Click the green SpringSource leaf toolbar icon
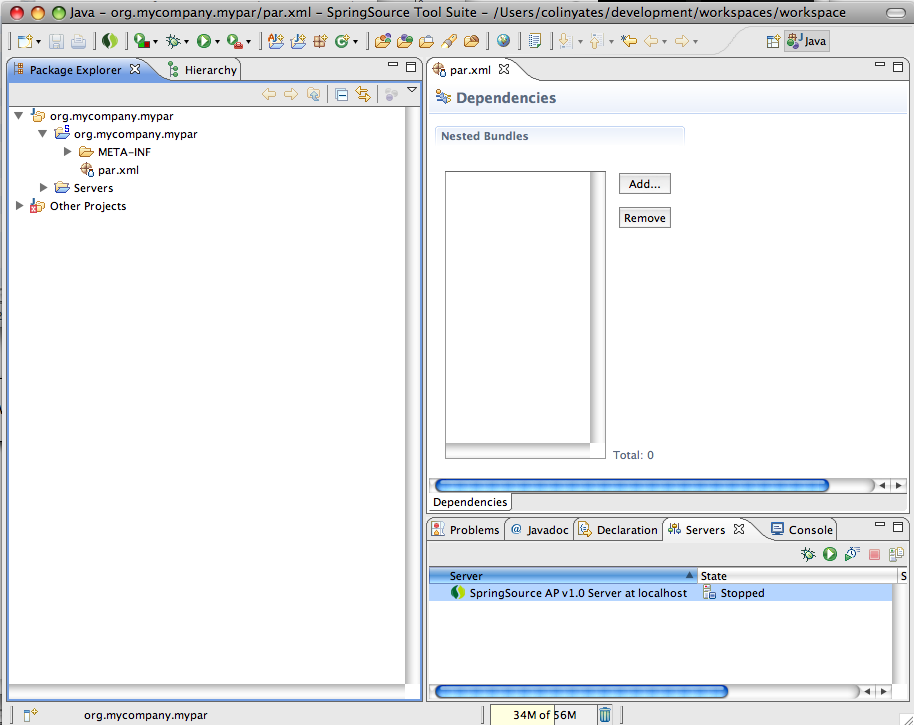This screenshot has width=914, height=725. click(x=110, y=41)
